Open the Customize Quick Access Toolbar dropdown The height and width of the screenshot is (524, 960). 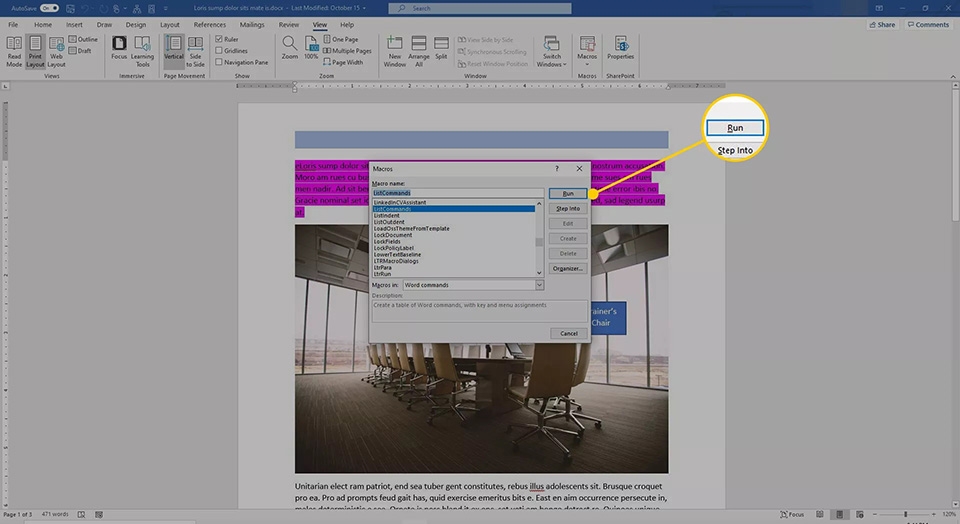point(165,8)
